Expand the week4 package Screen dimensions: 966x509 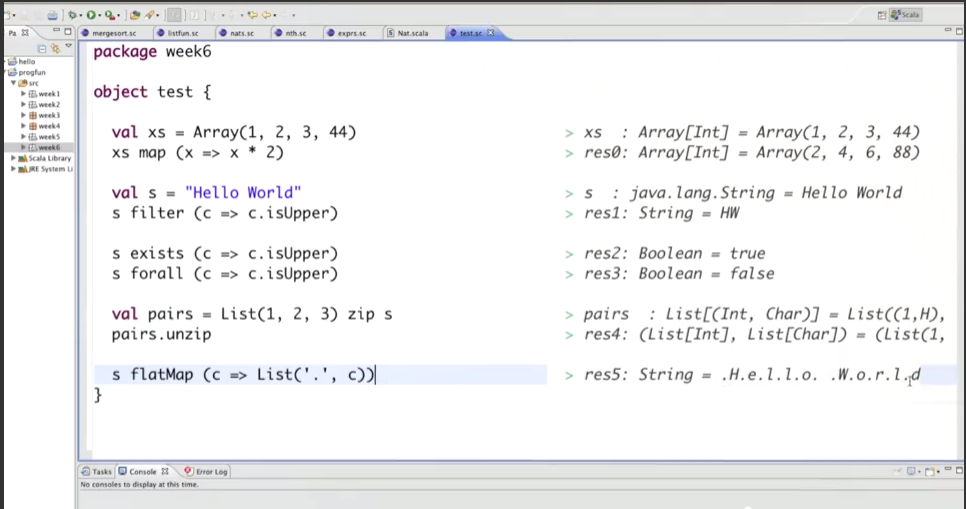(x=23, y=126)
